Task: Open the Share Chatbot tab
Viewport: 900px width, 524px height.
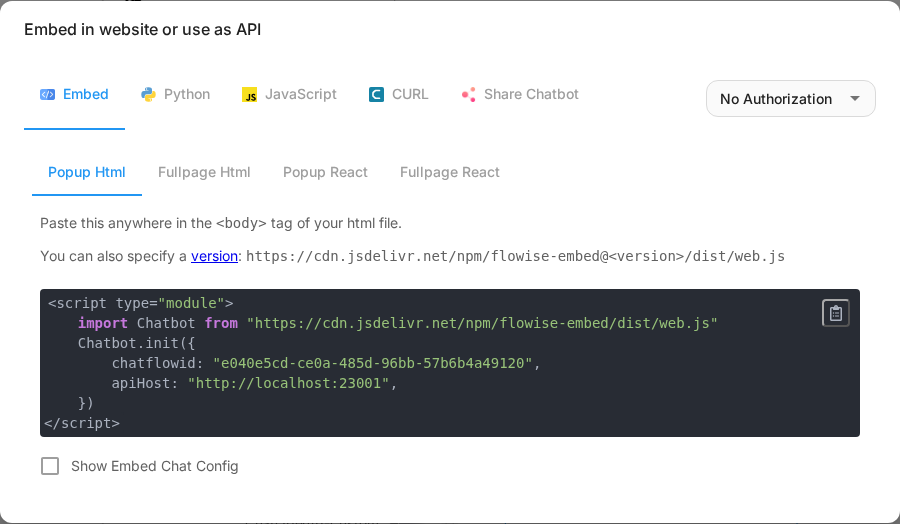Action: coord(520,95)
